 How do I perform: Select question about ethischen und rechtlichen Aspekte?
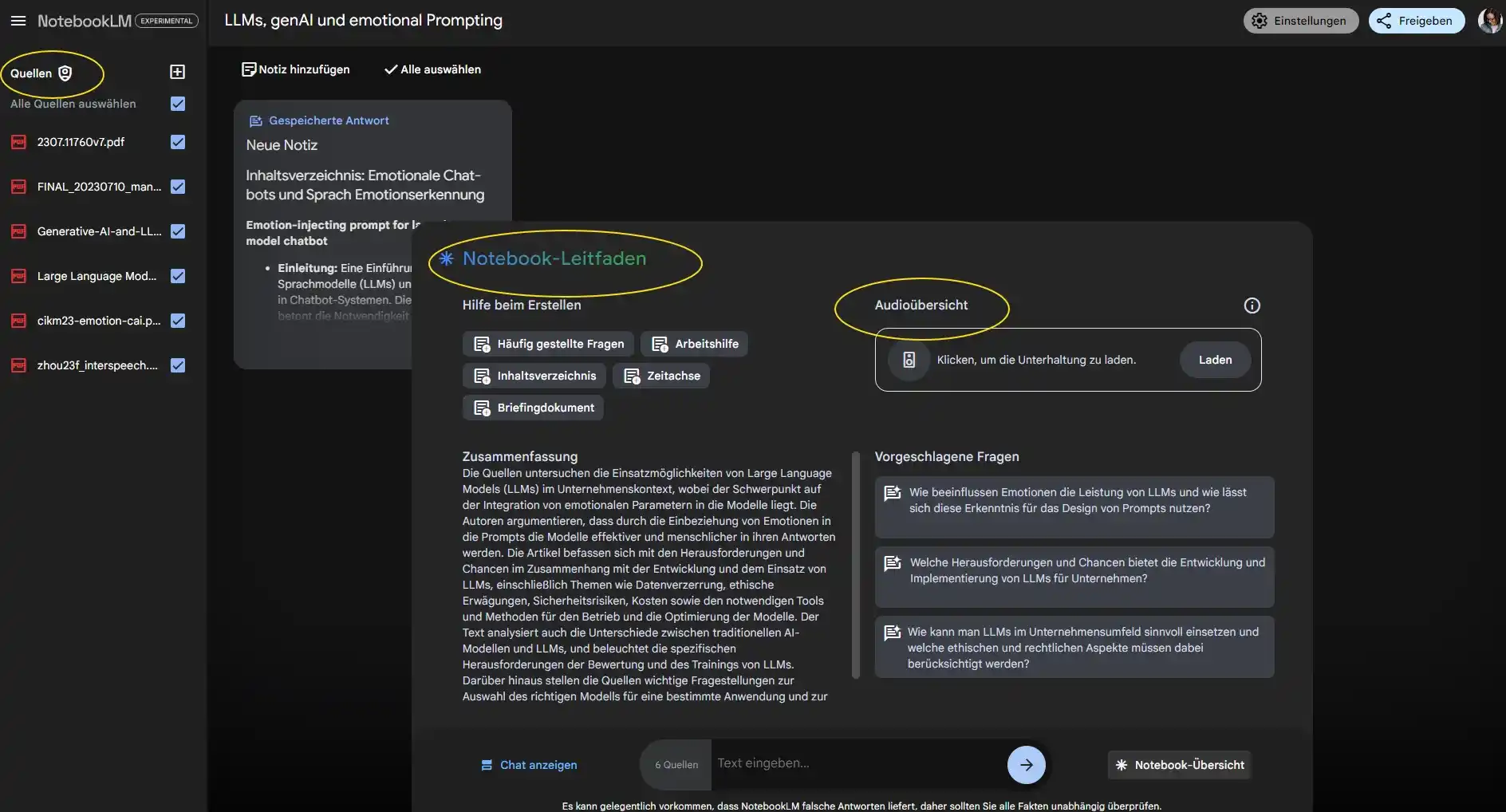pos(1074,647)
